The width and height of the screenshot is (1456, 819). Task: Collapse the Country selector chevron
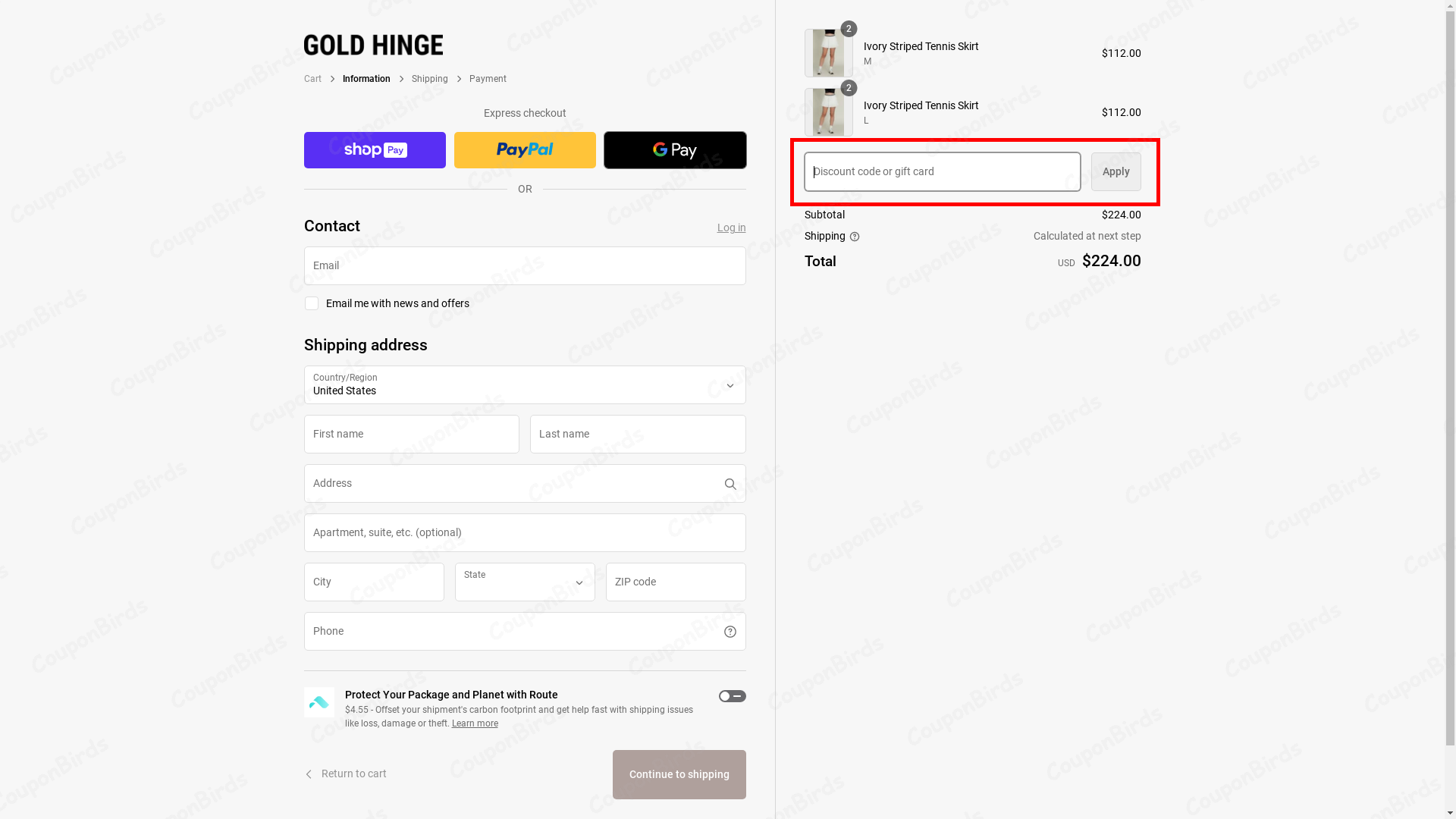(730, 385)
